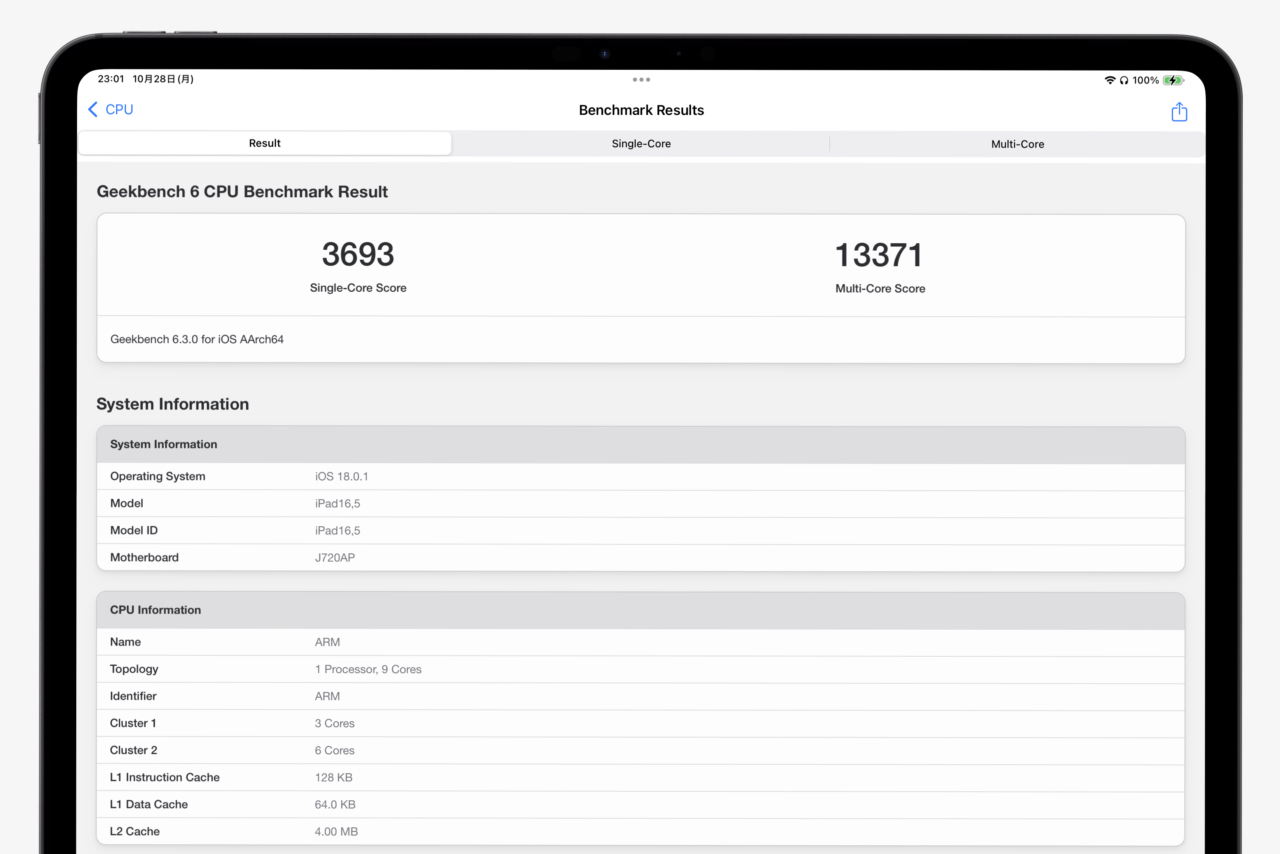The width and height of the screenshot is (1280, 854).
Task: Tap the Operating System row label
Action: pos(158,477)
